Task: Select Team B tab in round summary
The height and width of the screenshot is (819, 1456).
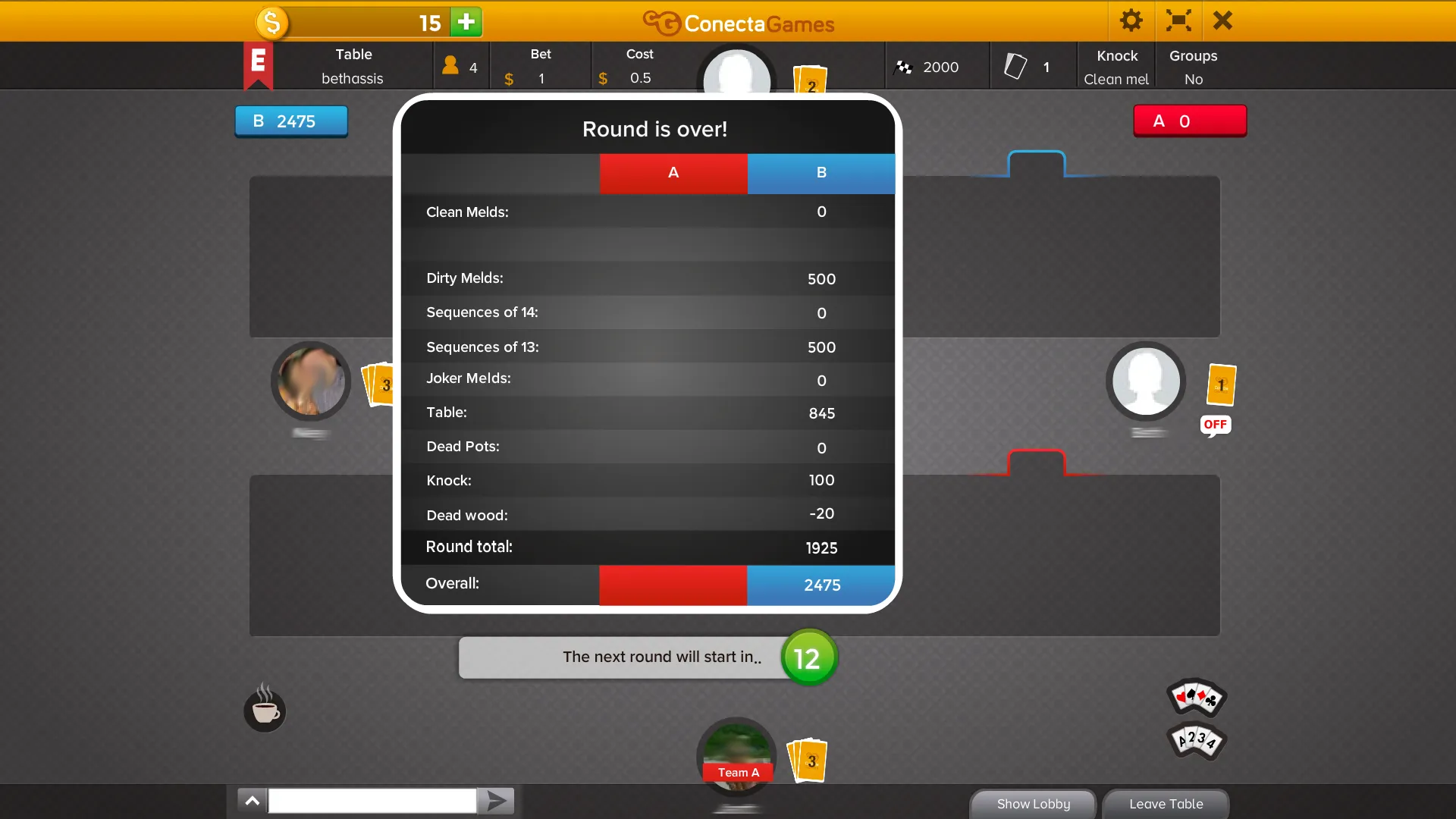Action: pos(821,172)
